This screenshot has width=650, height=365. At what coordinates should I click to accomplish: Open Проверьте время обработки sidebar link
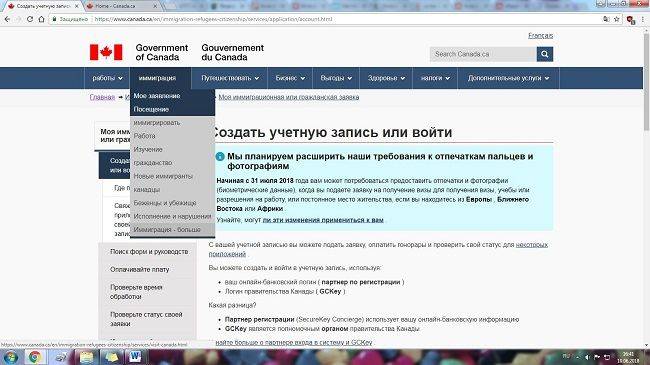click(136, 292)
